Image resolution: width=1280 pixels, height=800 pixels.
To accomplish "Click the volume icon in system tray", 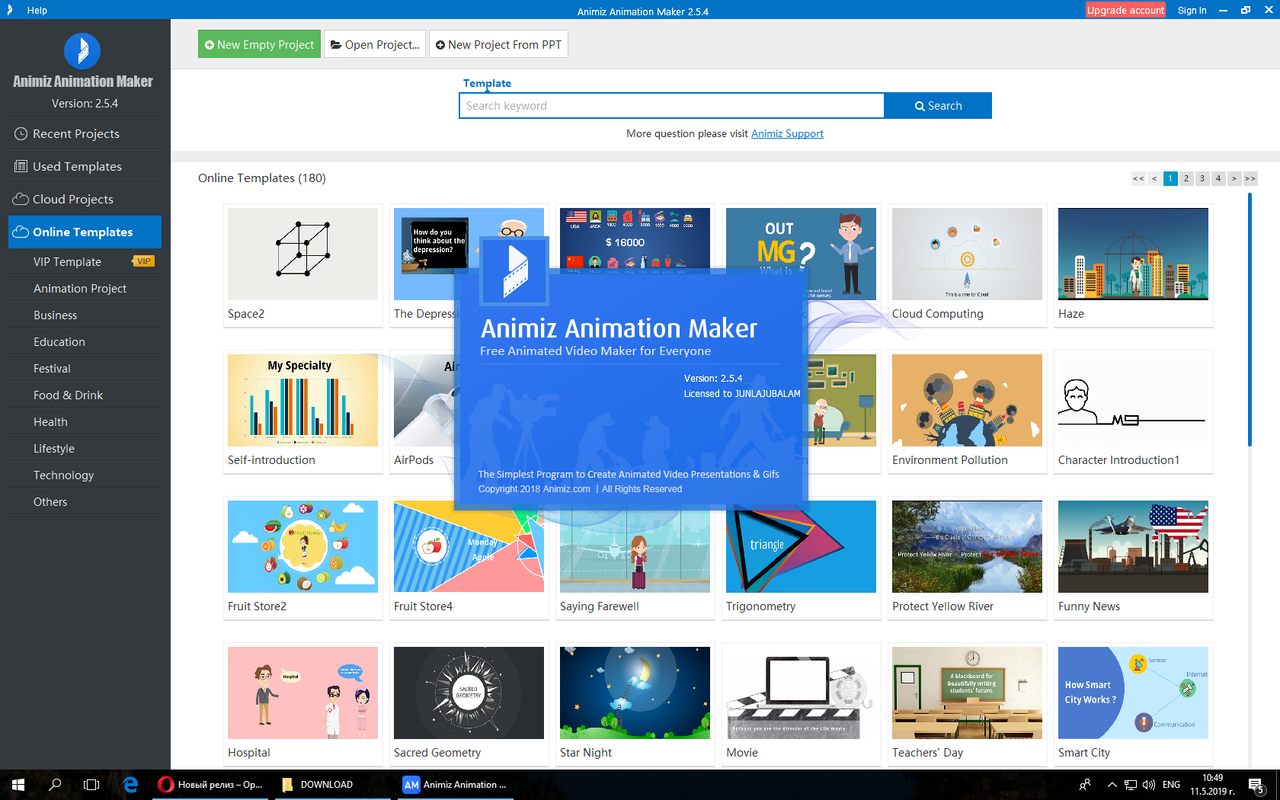I will [x=1148, y=785].
